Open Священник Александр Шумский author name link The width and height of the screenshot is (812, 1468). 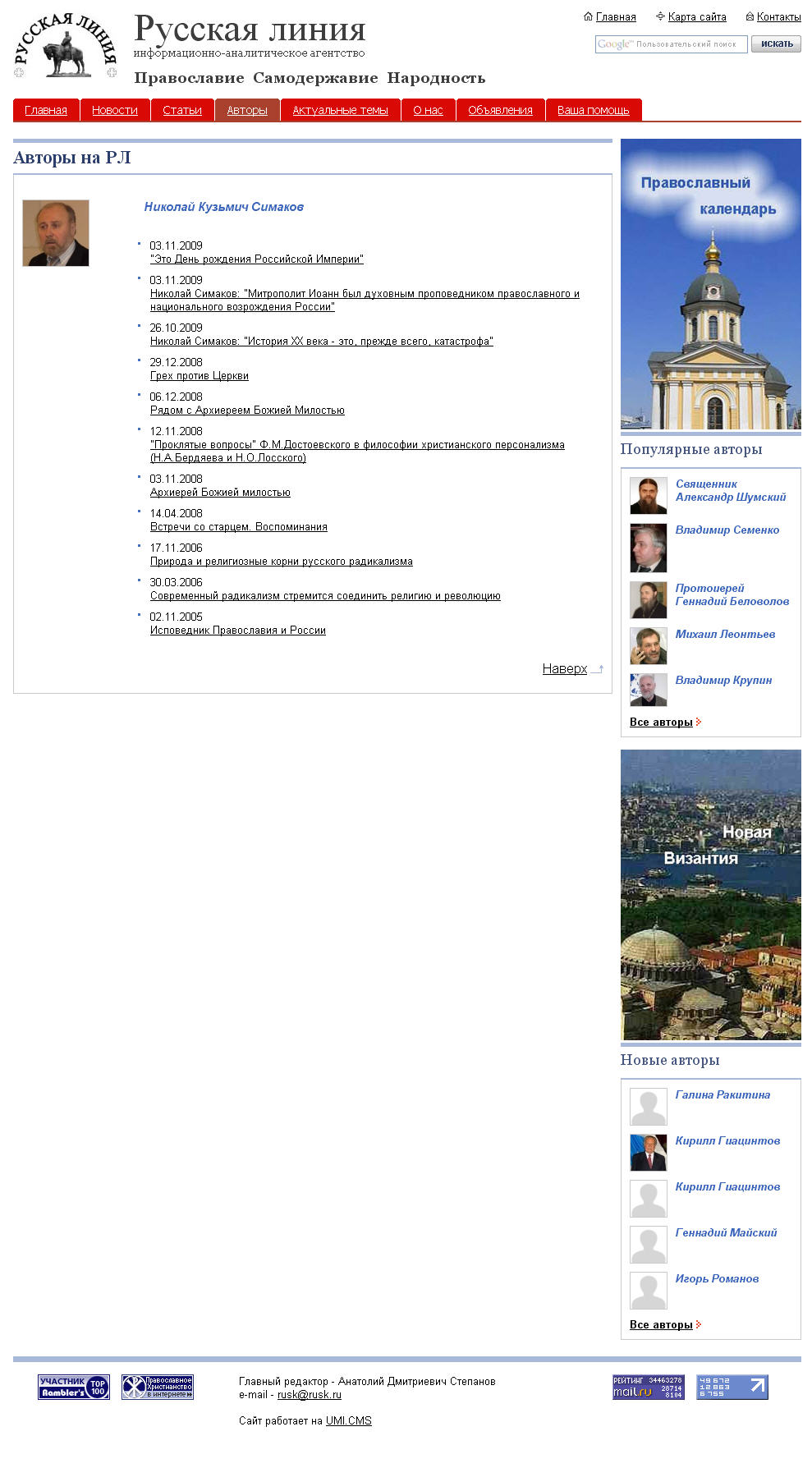click(x=731, y=491)
